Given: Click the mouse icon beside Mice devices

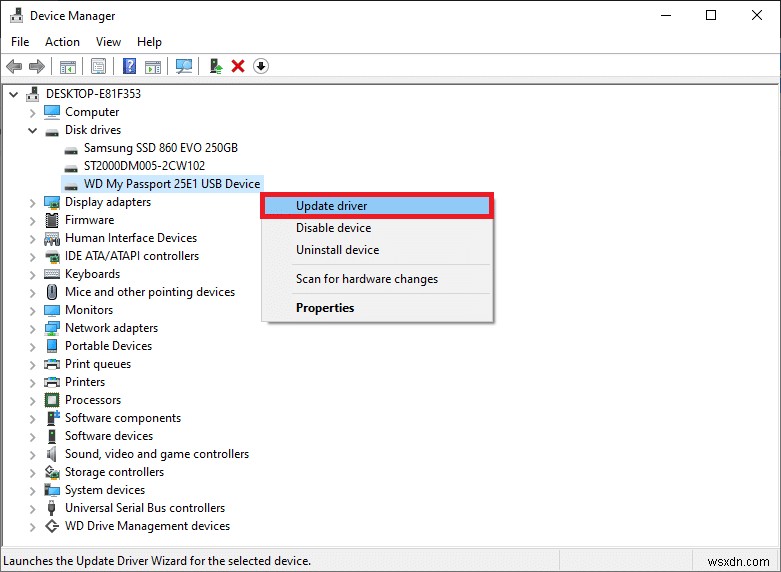Looking at the screenshot, I should tap(52, 292).
